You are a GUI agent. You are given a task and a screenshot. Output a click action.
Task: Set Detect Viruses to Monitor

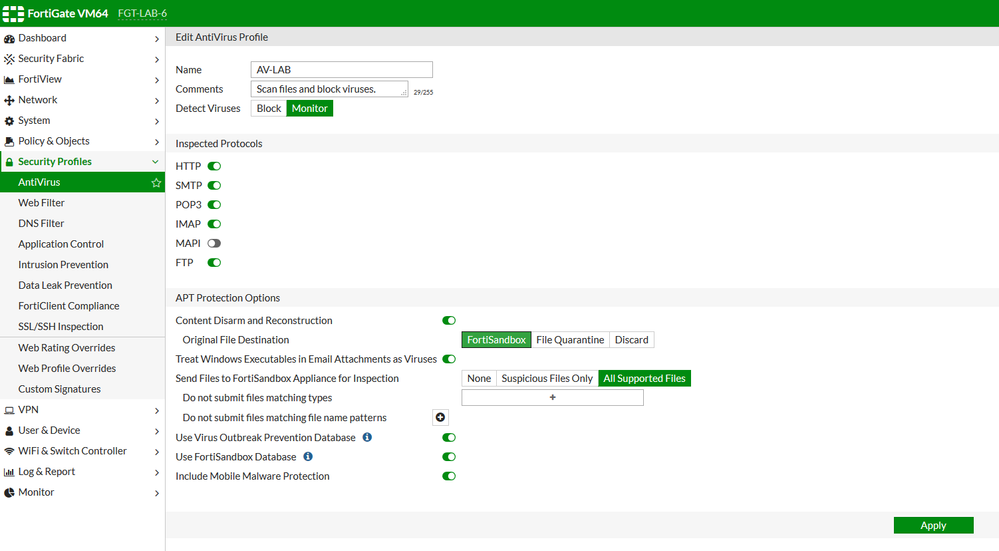(310, 108)
